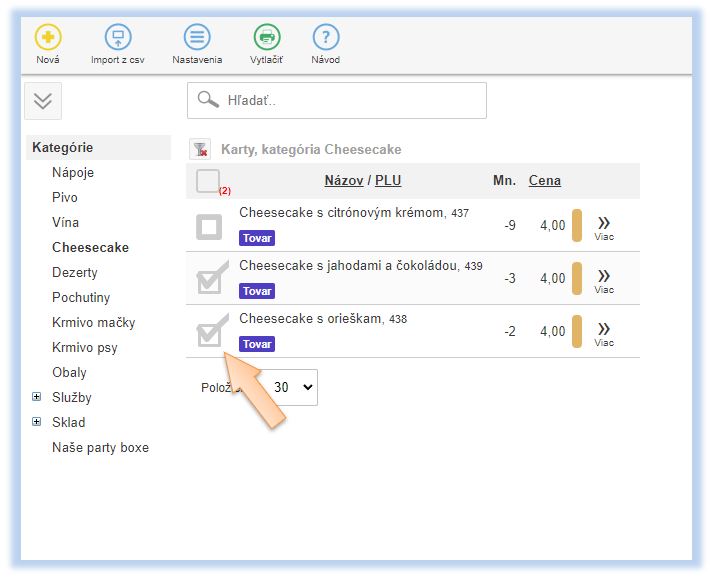Expand the Služby category
The image size is (711, 580).
37,397
